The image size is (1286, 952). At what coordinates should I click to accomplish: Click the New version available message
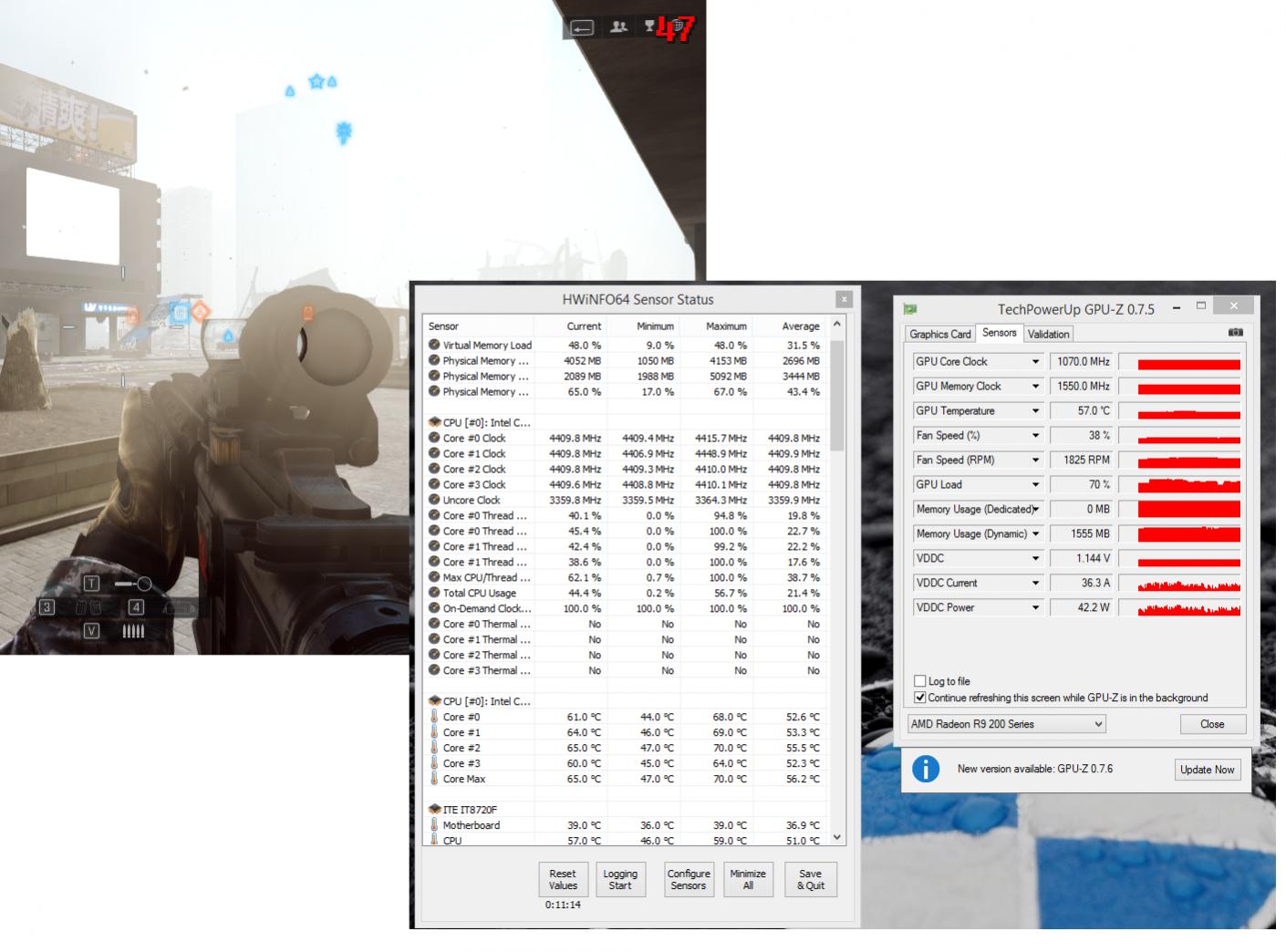tap(1035, 769)
